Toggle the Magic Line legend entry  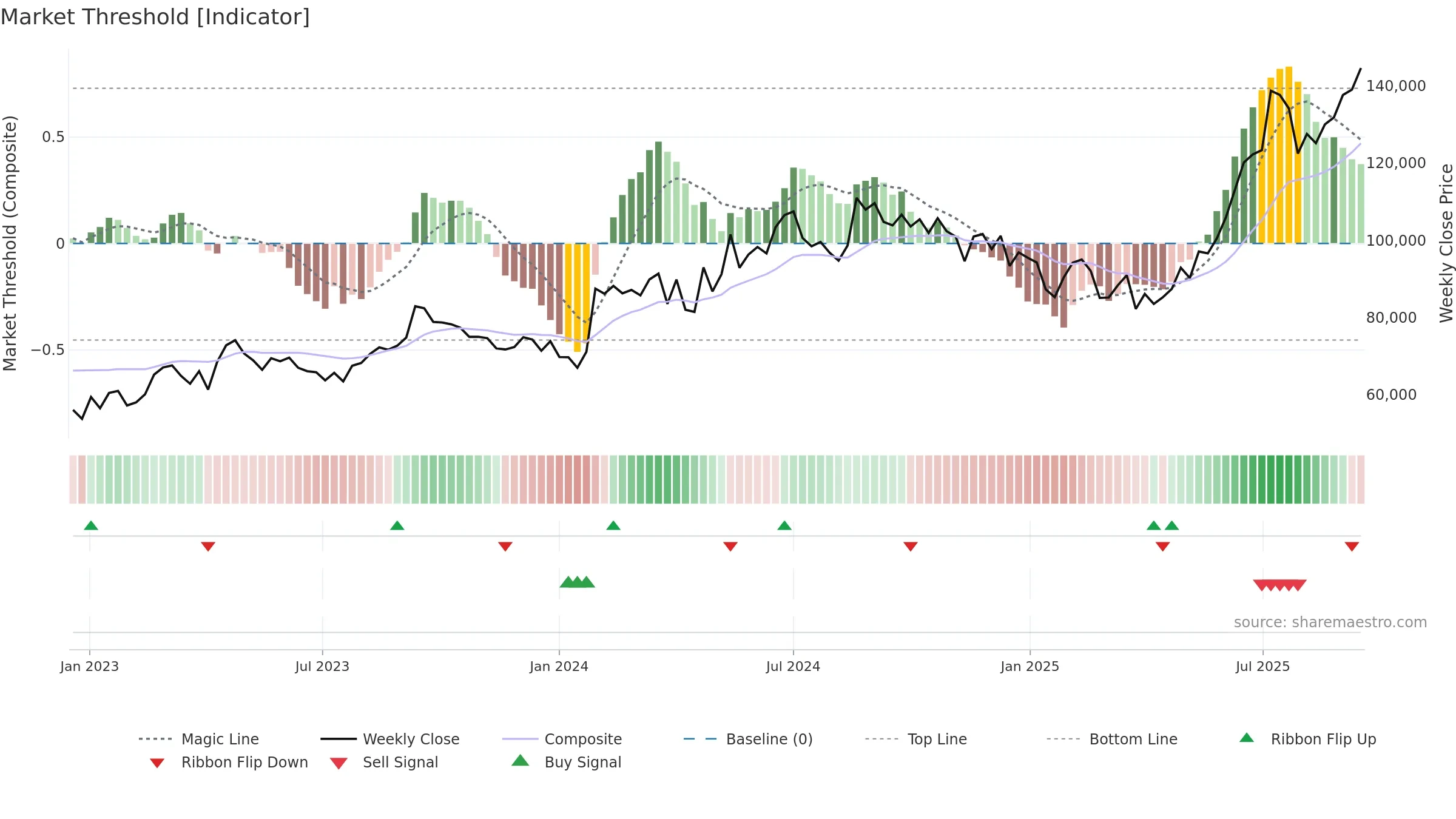click(199, 739)
